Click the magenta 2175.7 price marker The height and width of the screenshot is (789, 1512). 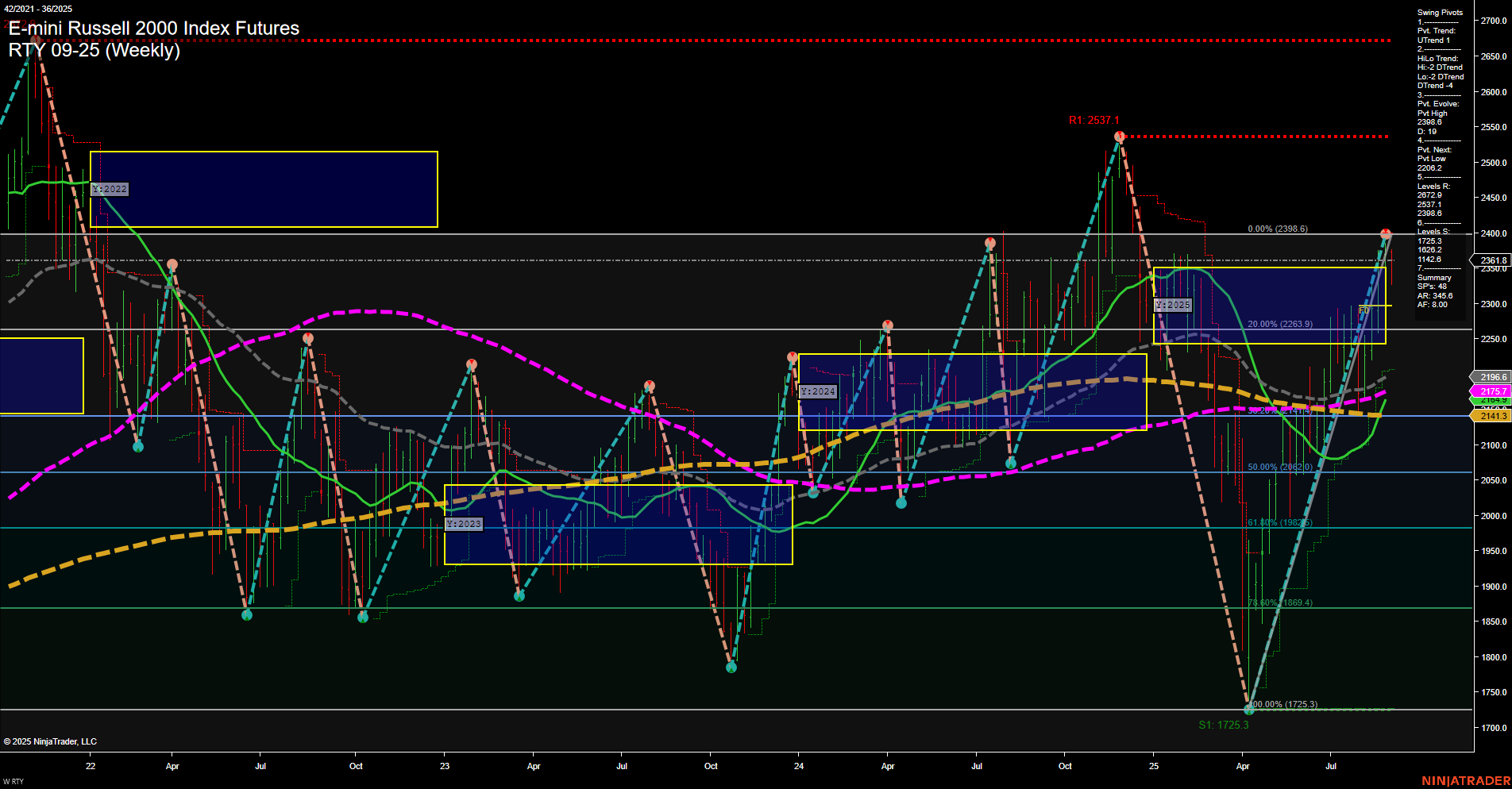1491,391
